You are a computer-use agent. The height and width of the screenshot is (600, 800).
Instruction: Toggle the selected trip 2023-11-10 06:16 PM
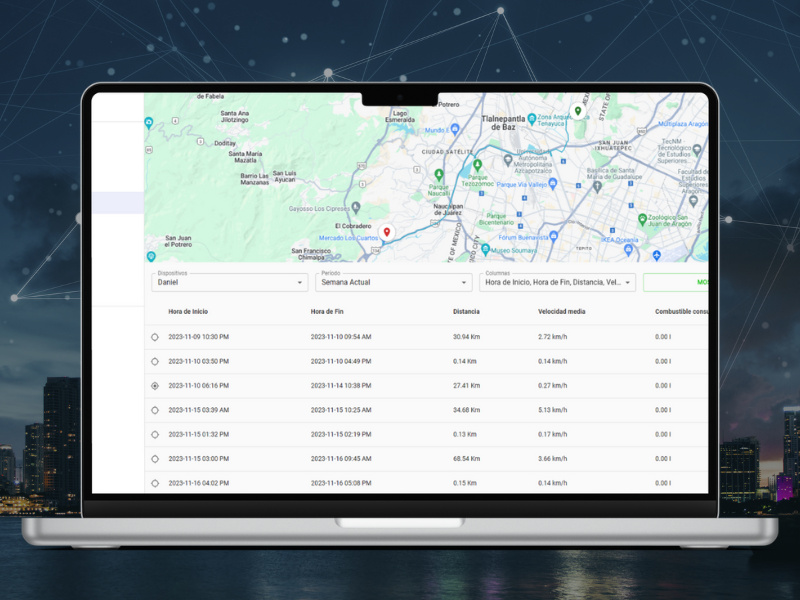pyautogui.click(x=155, y=386)
